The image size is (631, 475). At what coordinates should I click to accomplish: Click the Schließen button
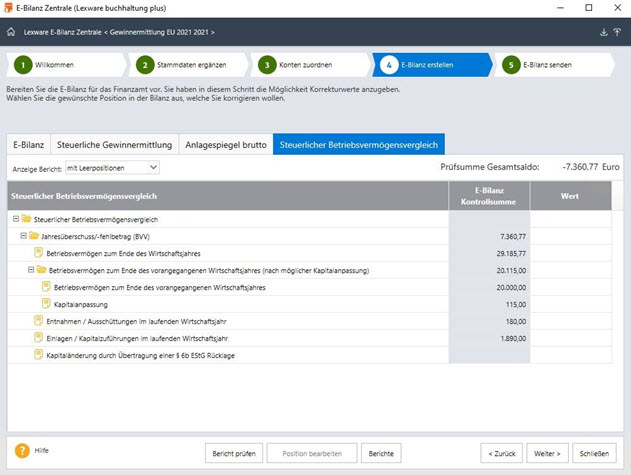[x=594, y=454]
